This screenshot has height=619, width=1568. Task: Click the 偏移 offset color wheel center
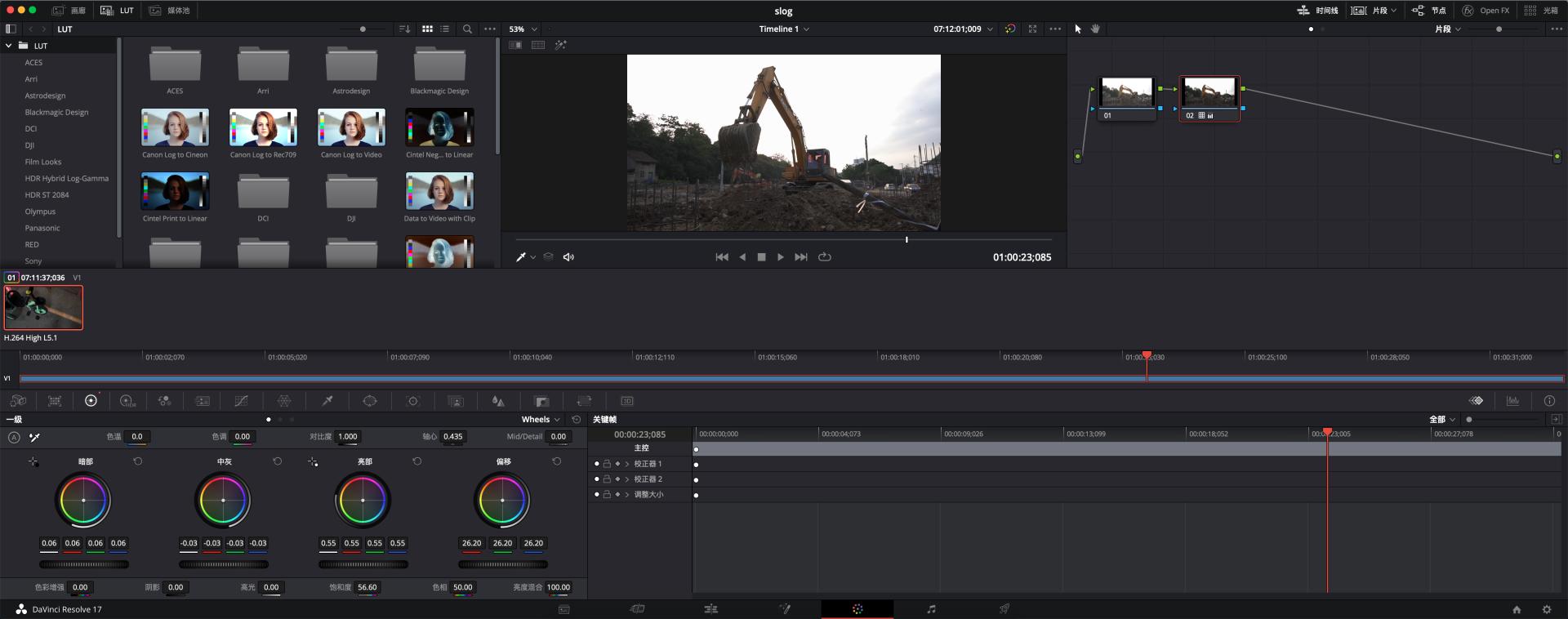click(502, 500)
